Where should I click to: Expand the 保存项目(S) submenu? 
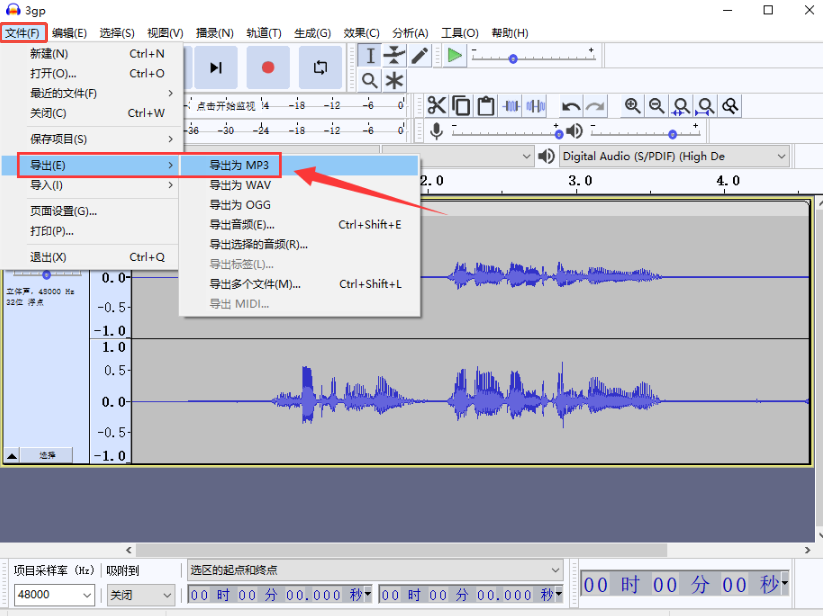pyautogui.click(x=92, y=139)
